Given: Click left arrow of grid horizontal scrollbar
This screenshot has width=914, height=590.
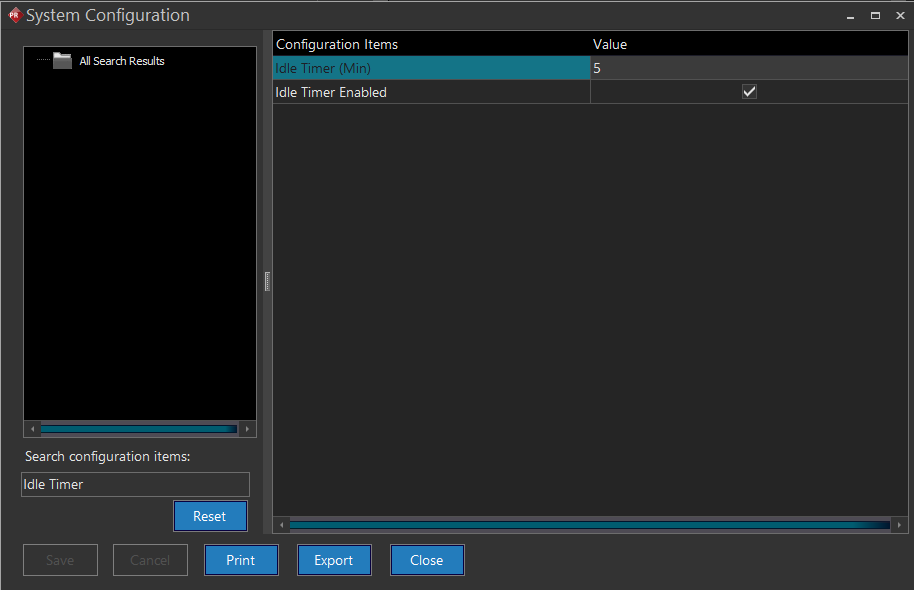Looking at the screenshot, I should pyautogui.click(x=282, y=525).
